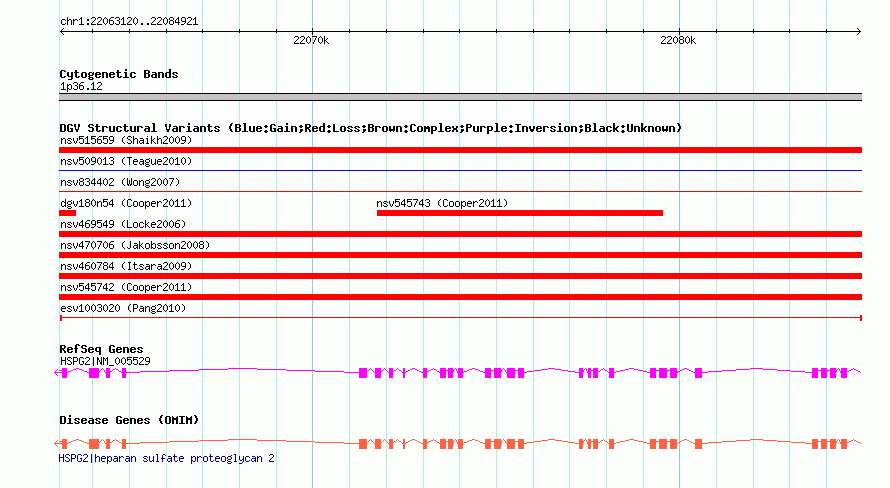Click the right arrow of the ruler
This screenshot has height=488, width=890.
pos(859,32)
